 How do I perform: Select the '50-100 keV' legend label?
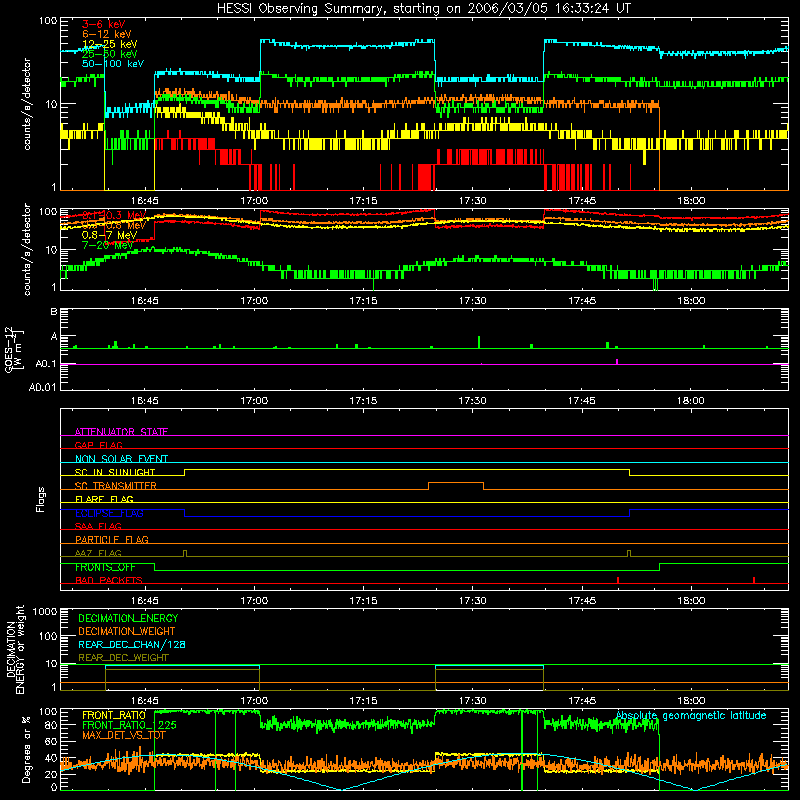[113, 64]
